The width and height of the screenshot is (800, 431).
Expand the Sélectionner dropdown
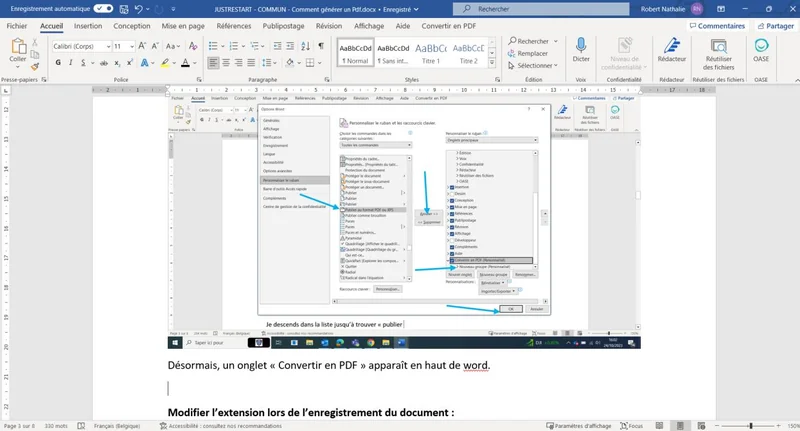pos(540,65)
